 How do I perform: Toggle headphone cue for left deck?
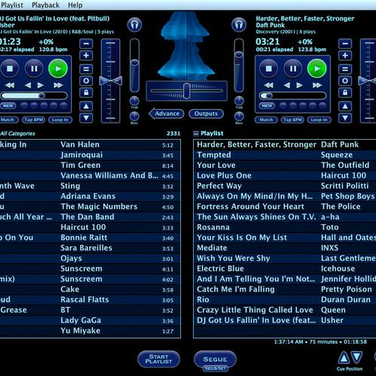tap(134, 25)
